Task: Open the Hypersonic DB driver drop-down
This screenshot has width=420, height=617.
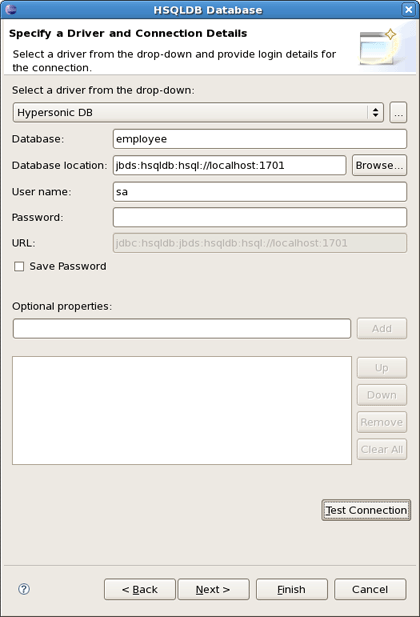Action: pos(198,113)
